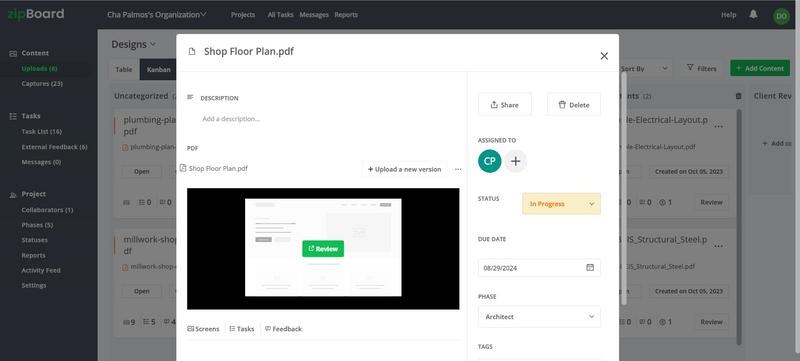This screenshot has width=800, height=361.
Task: Open All Tasks in the top navigation
Action: click(x=281, y=15)
